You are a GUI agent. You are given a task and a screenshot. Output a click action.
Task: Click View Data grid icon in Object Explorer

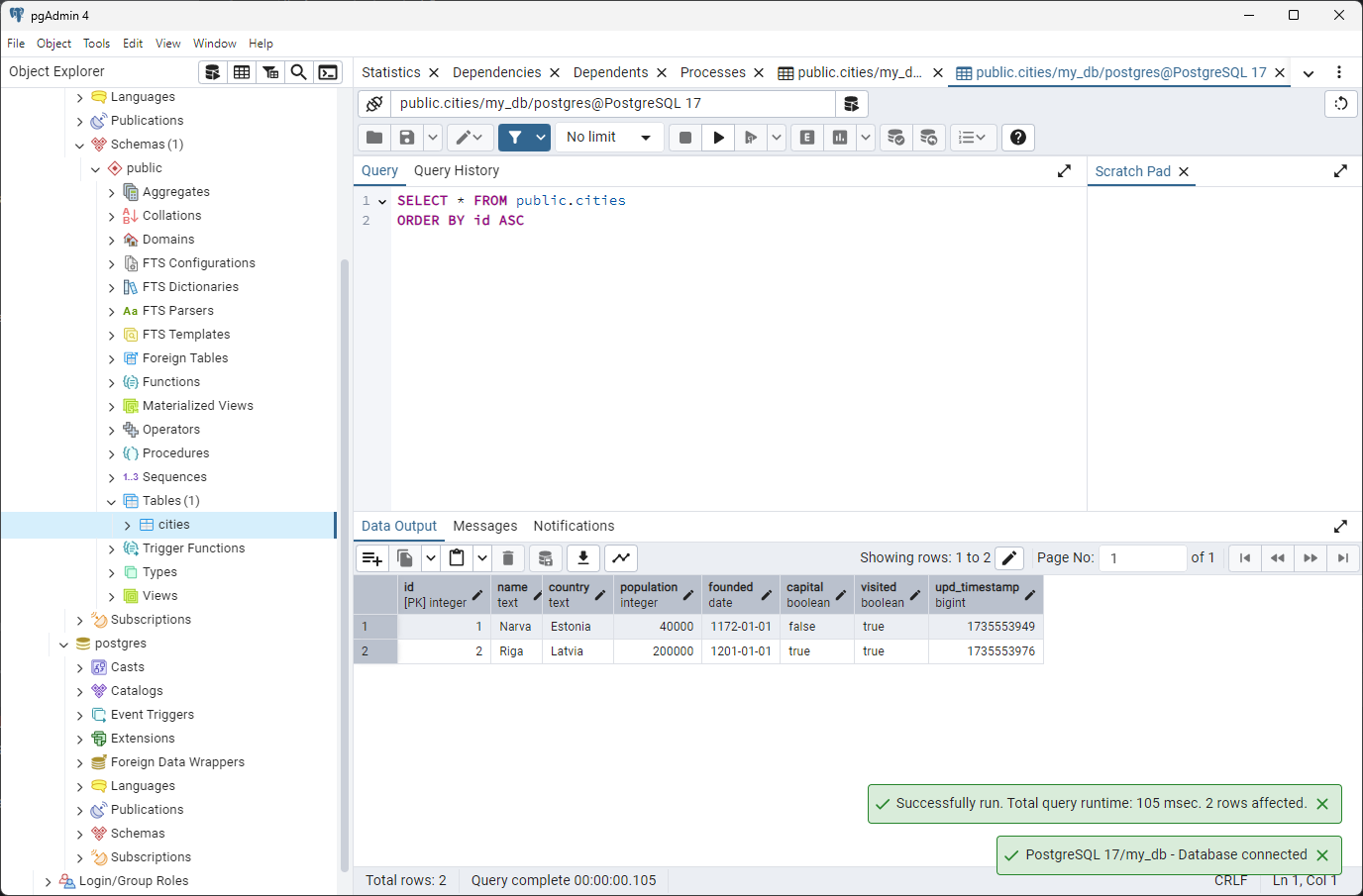[241, 72]
